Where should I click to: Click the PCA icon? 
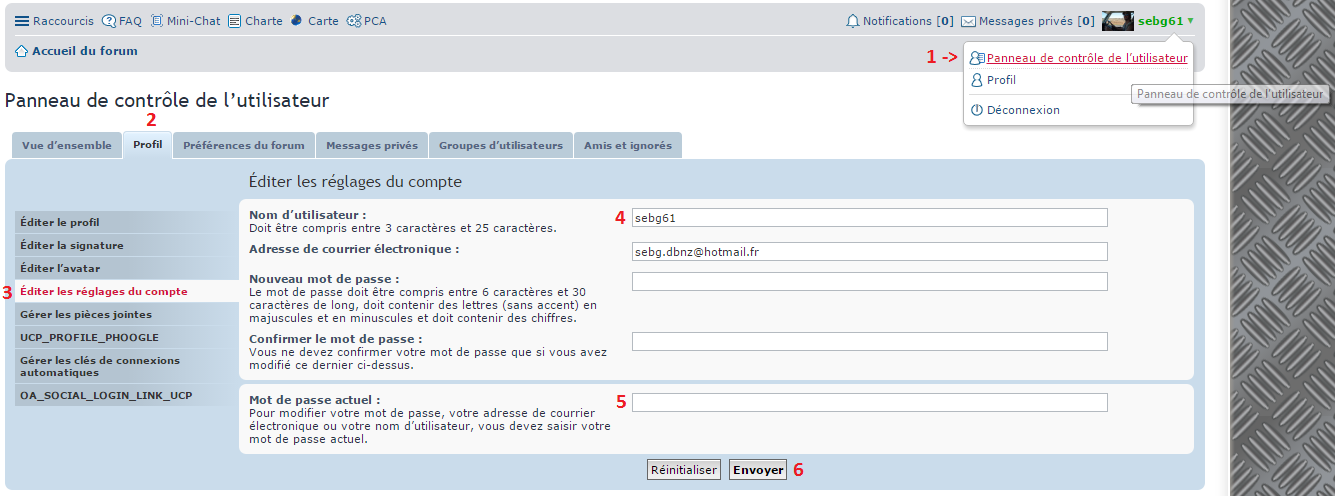354,21
